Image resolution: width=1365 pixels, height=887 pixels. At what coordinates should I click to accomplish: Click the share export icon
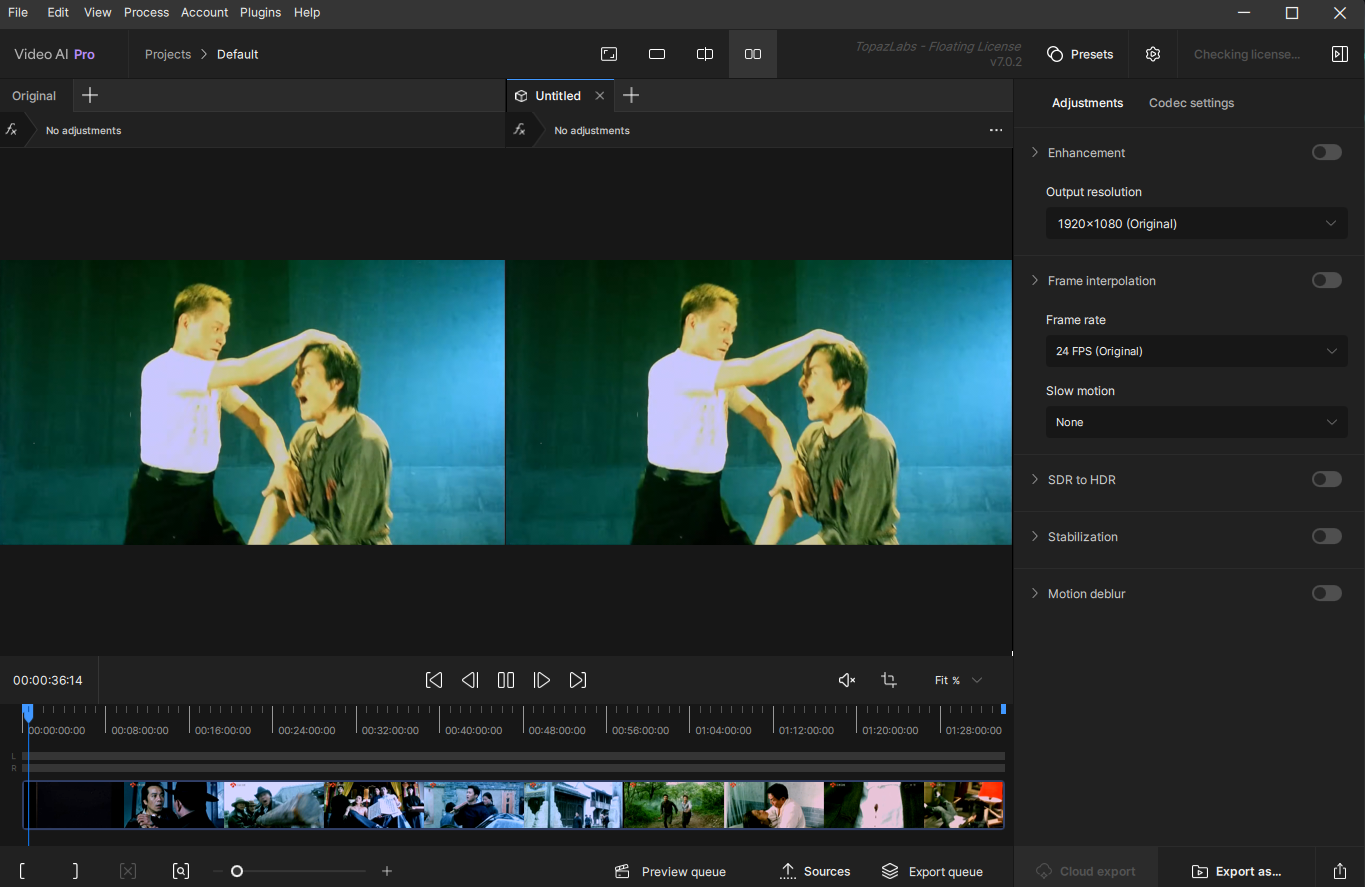[1340, 871]
